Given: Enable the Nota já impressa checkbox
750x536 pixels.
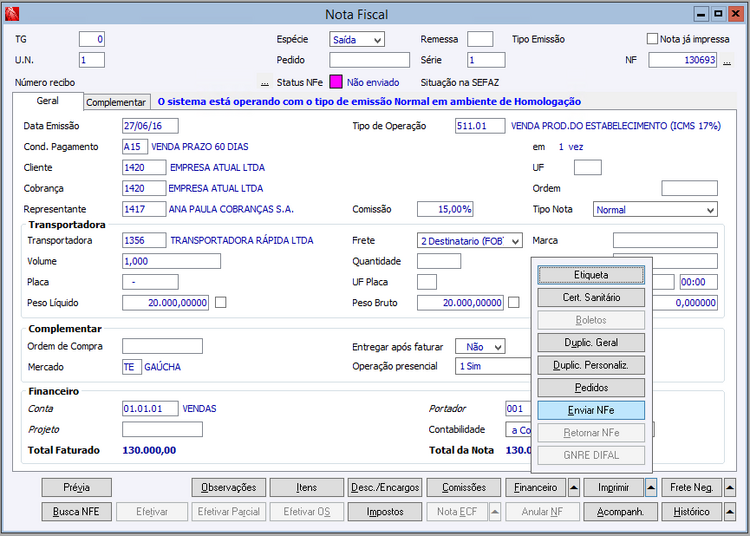Looking at the screenshot, I should point(652,39).
